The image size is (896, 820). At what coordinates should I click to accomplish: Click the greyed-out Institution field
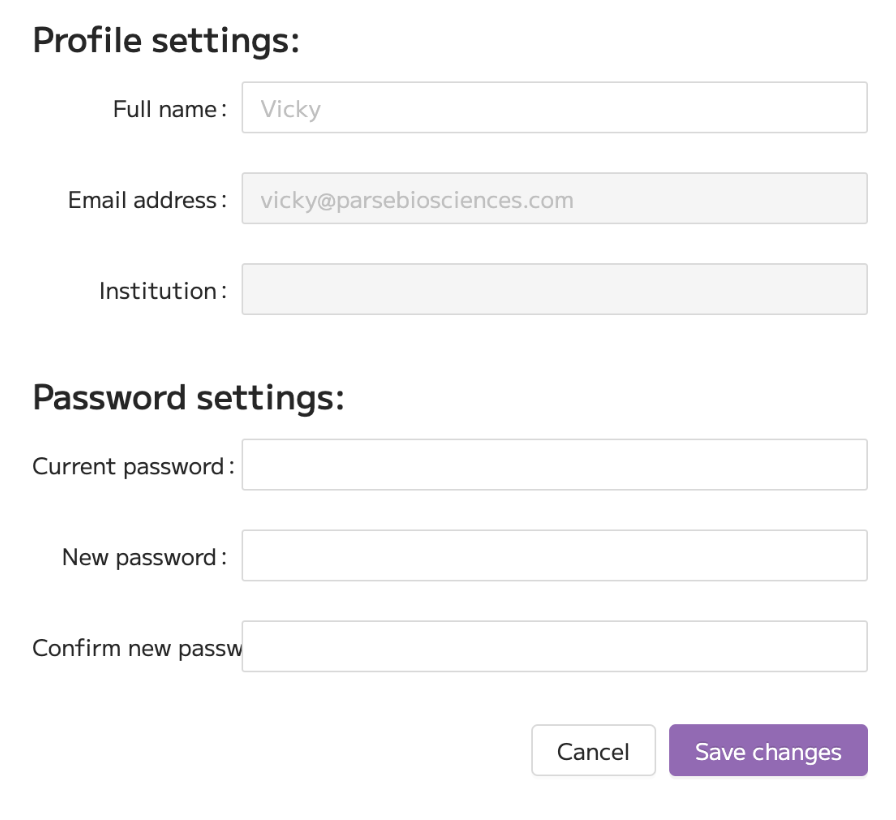[554, 289]
